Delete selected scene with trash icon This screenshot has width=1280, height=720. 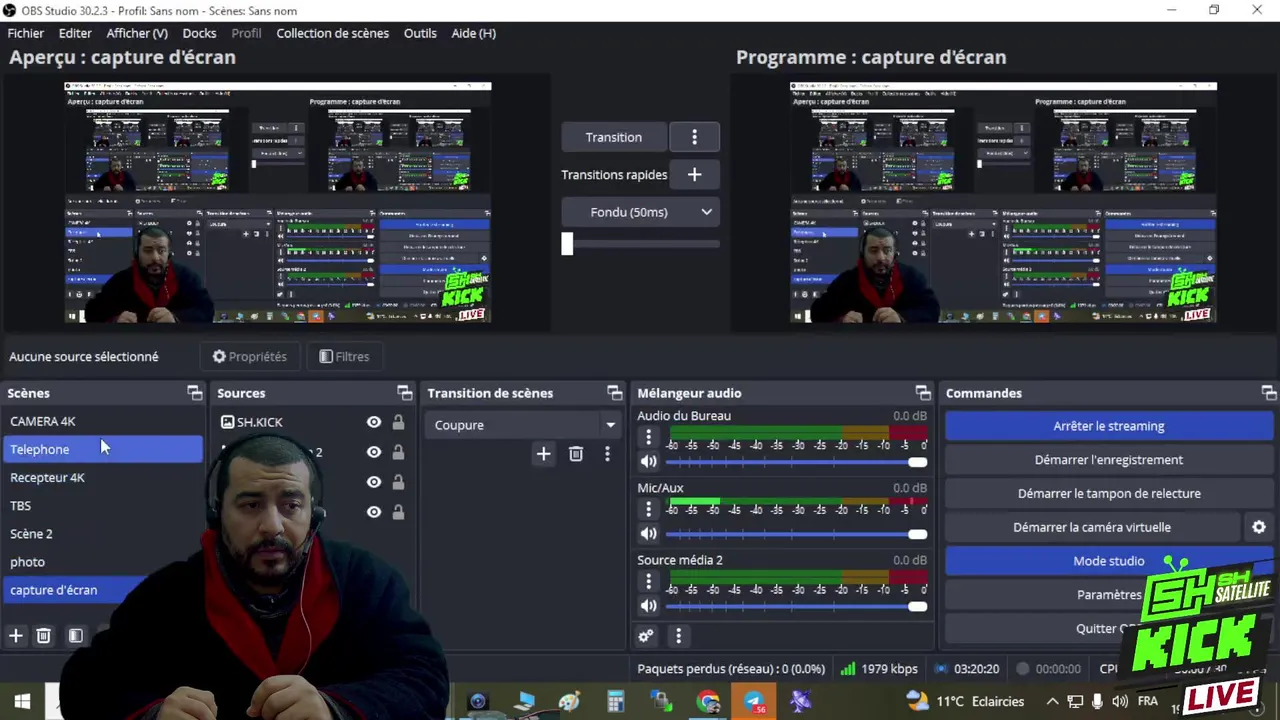click(x=44, y=636)
